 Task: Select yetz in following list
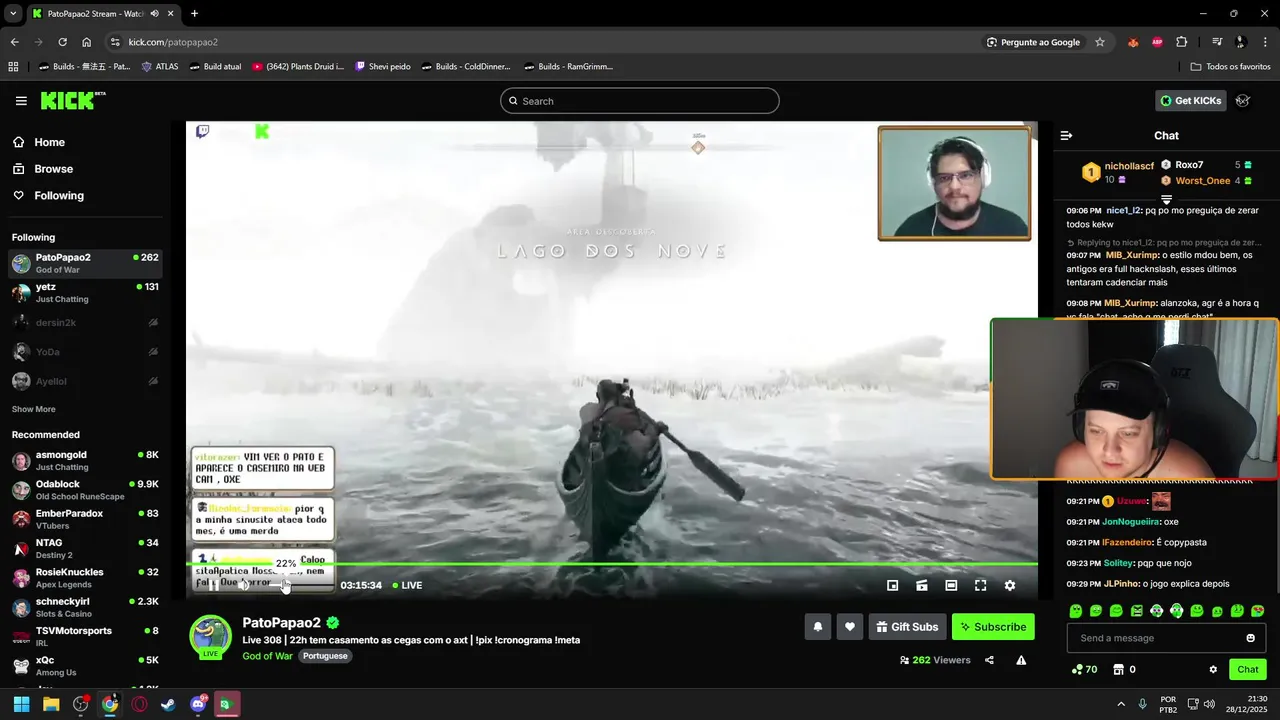pyautogui.click(x=85, y=293)
